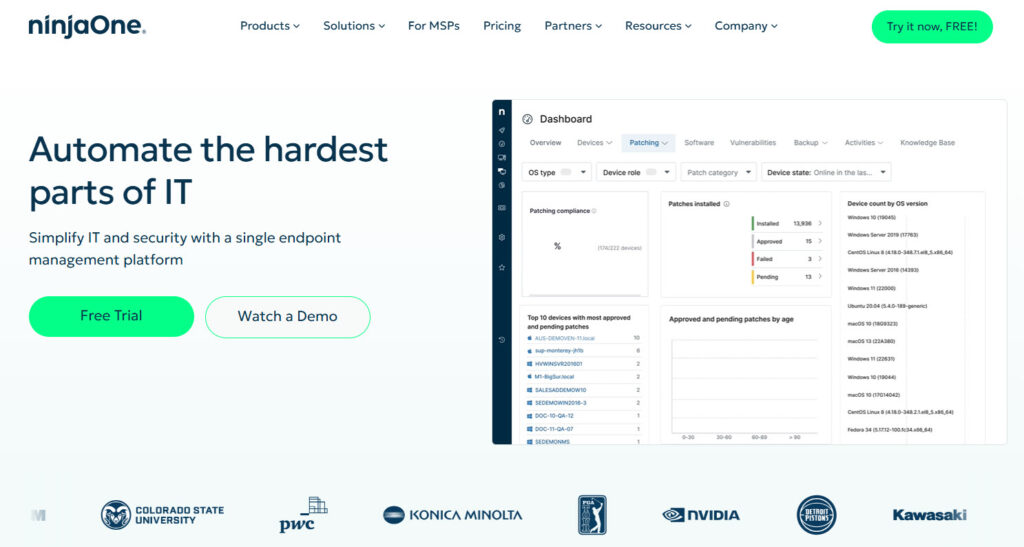
Task: Click the gauge icon beside the Dashboard title
Action: [528, 119]
